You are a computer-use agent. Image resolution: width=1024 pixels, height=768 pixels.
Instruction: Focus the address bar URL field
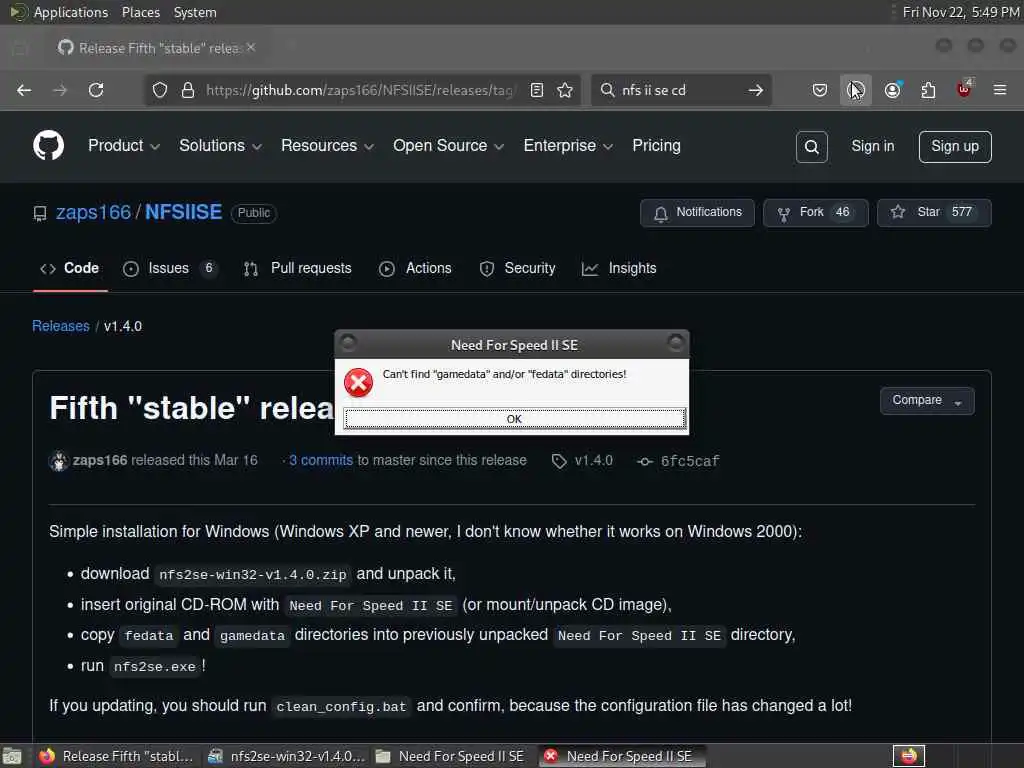coord(360,90)
